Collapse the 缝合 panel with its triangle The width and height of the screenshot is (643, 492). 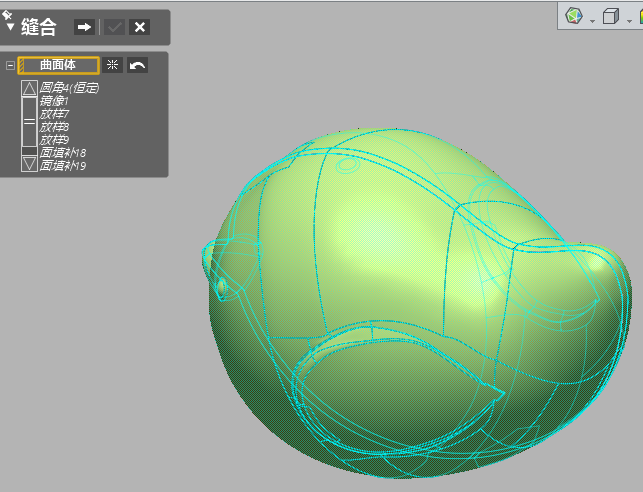[x=11, y=27]
